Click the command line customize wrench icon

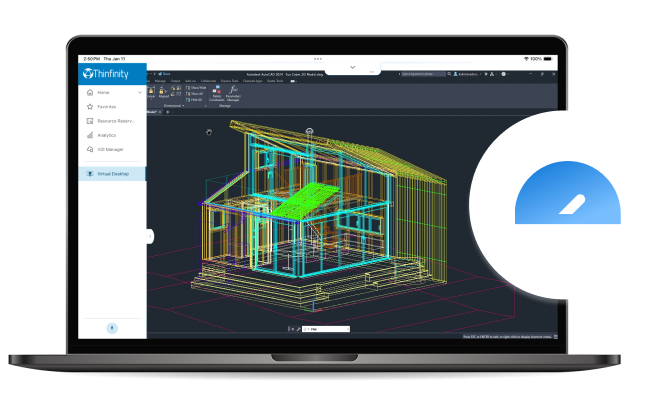pyautogui.click(x=298, y=329)
